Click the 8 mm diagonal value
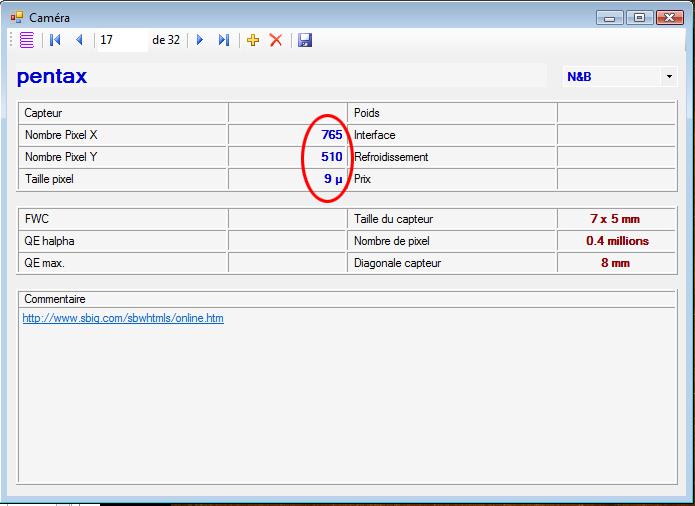This screenshot has height=506, width=695. (615, 263)
